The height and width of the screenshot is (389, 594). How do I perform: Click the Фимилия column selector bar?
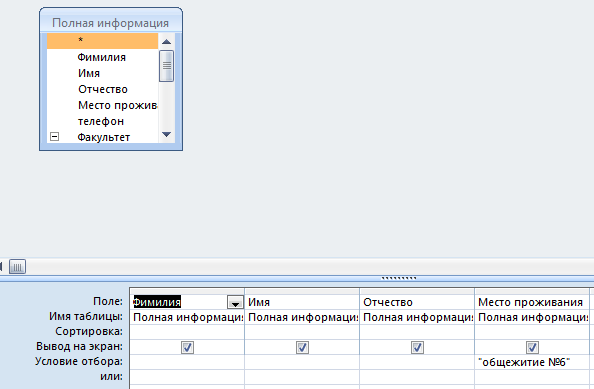188,291
